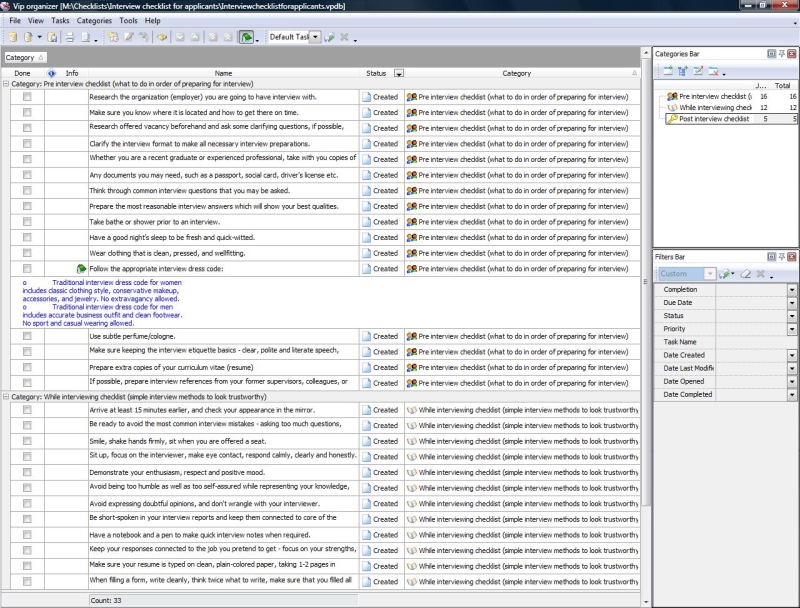
Task: Pin the Categories Bar panel
Action: tap(781, 53)
